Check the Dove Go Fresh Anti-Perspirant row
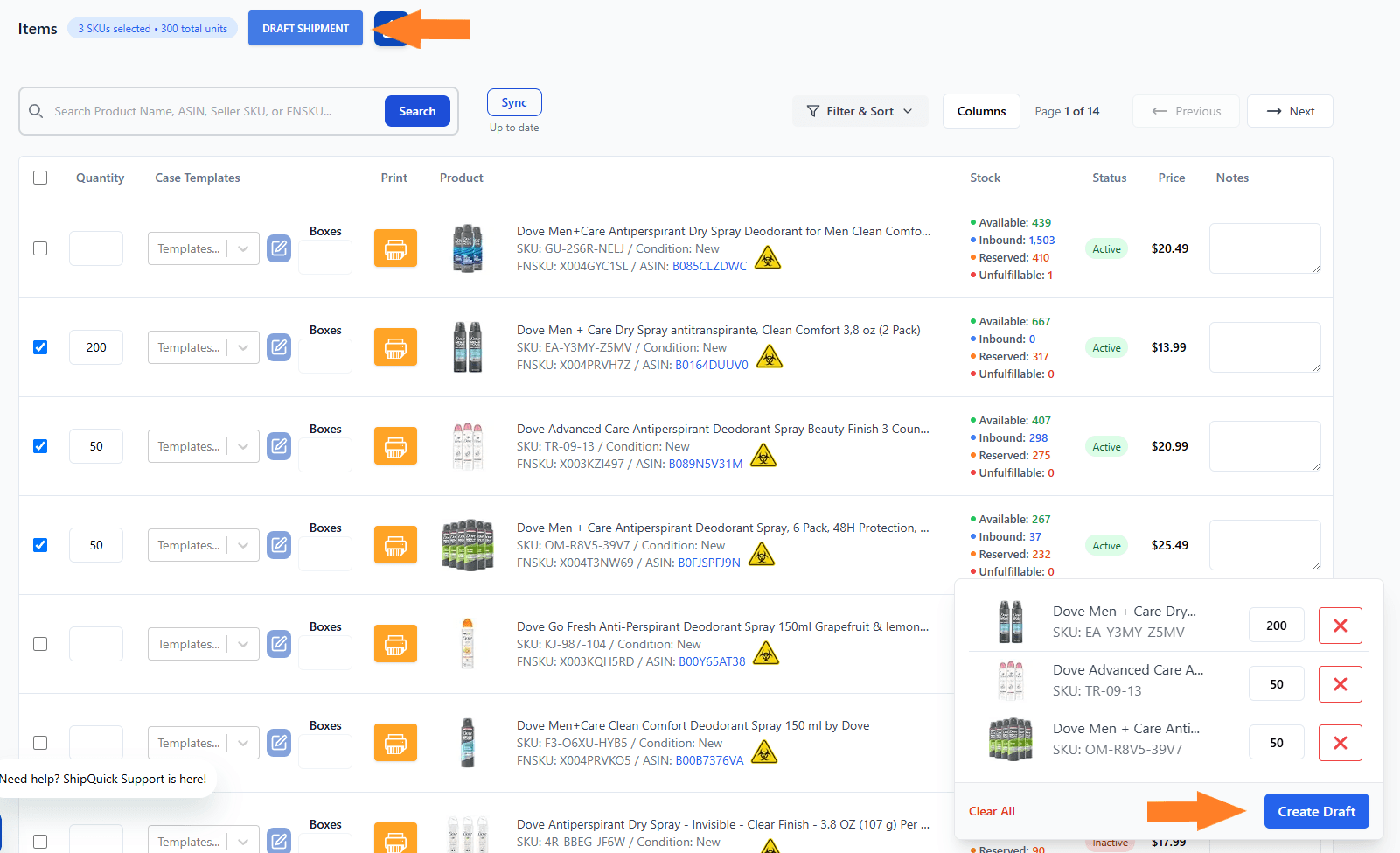Screen dimensions: 1400x853 (40, 644)
